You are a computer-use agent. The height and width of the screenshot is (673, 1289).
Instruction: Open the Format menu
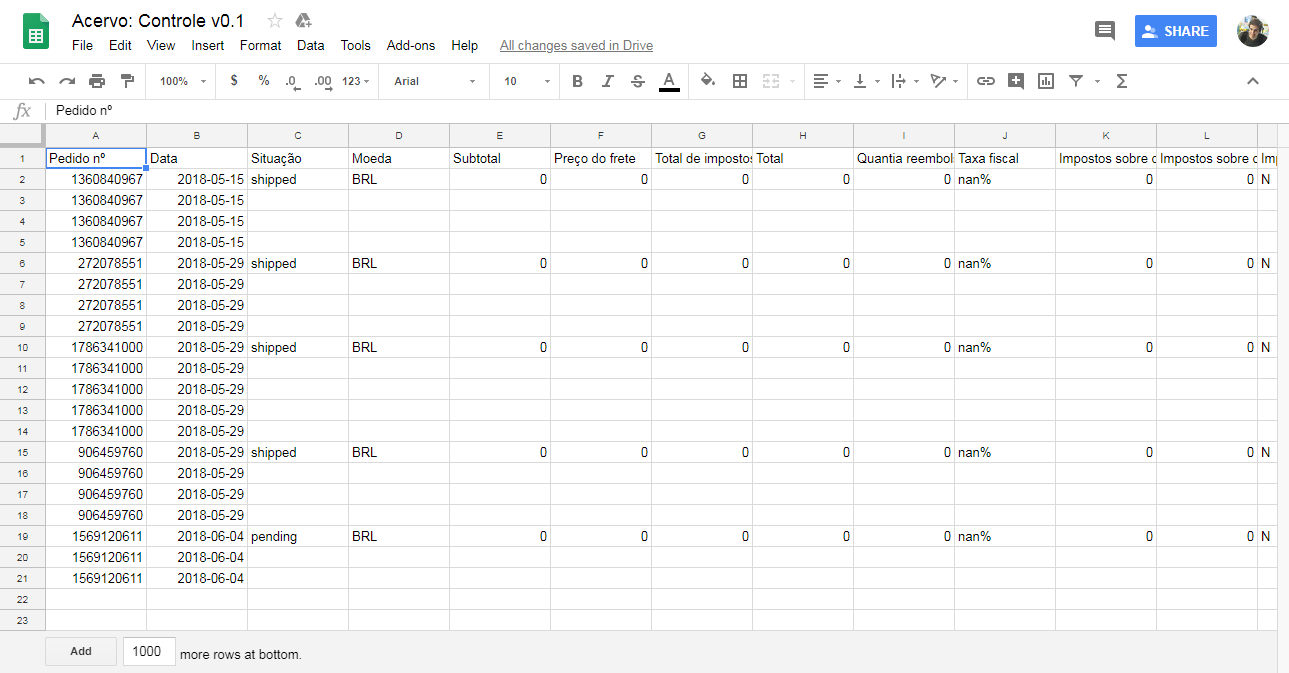pyautogui.click(x=260, y=45)
